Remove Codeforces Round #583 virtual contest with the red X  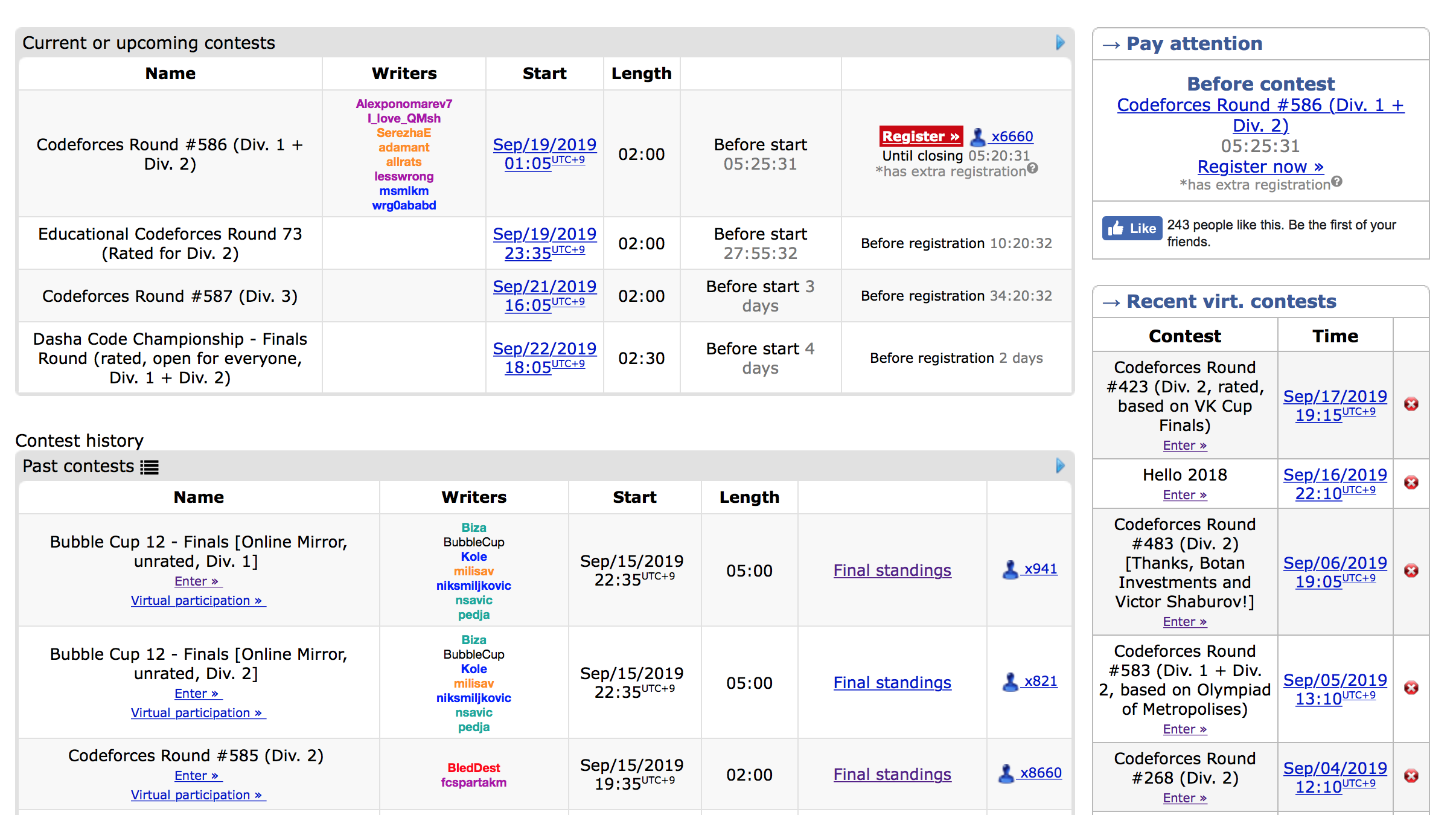pyautogui.click(x=1411, y=688)
